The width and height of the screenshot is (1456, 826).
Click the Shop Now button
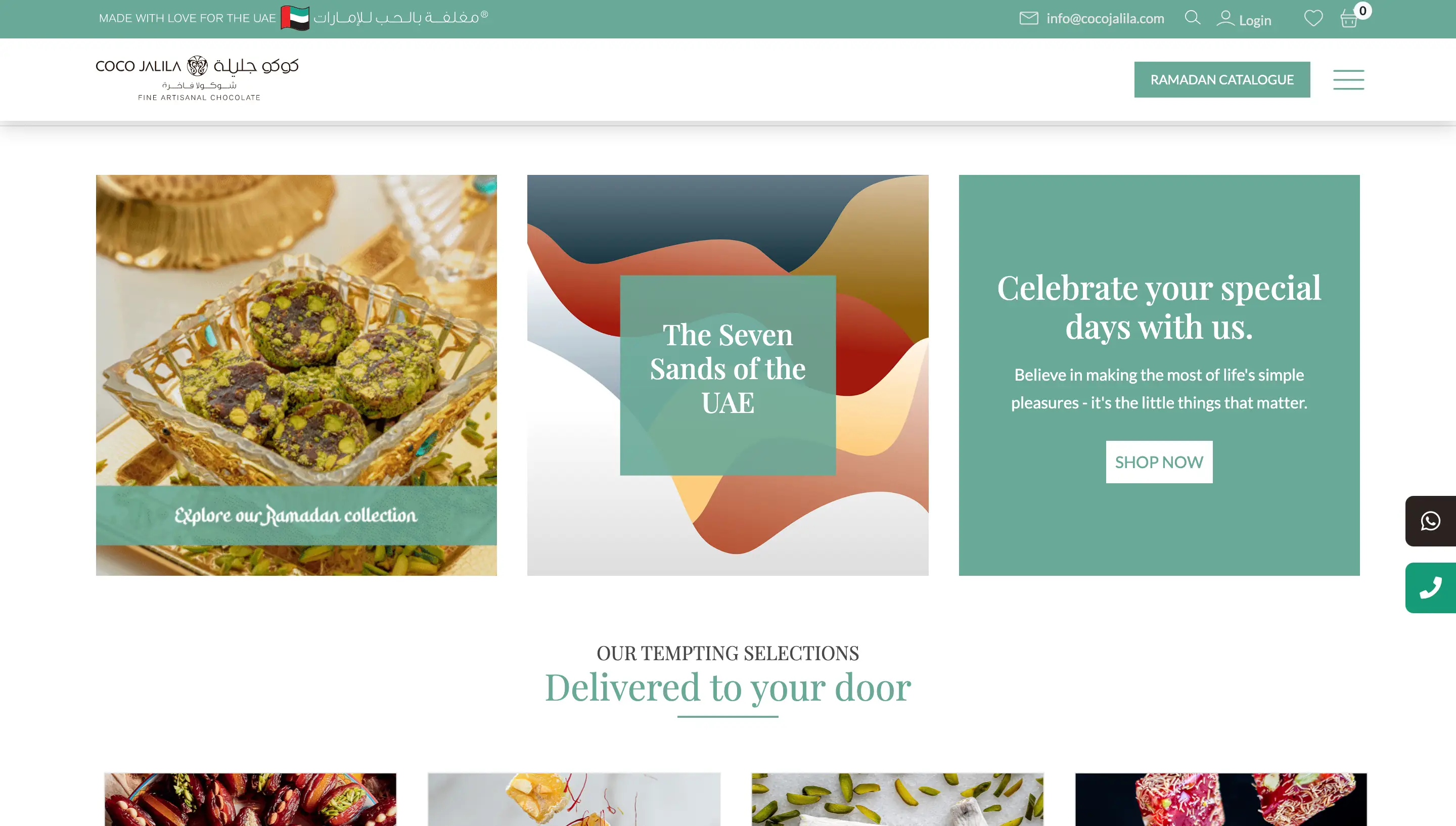(x=1159, y=462)
